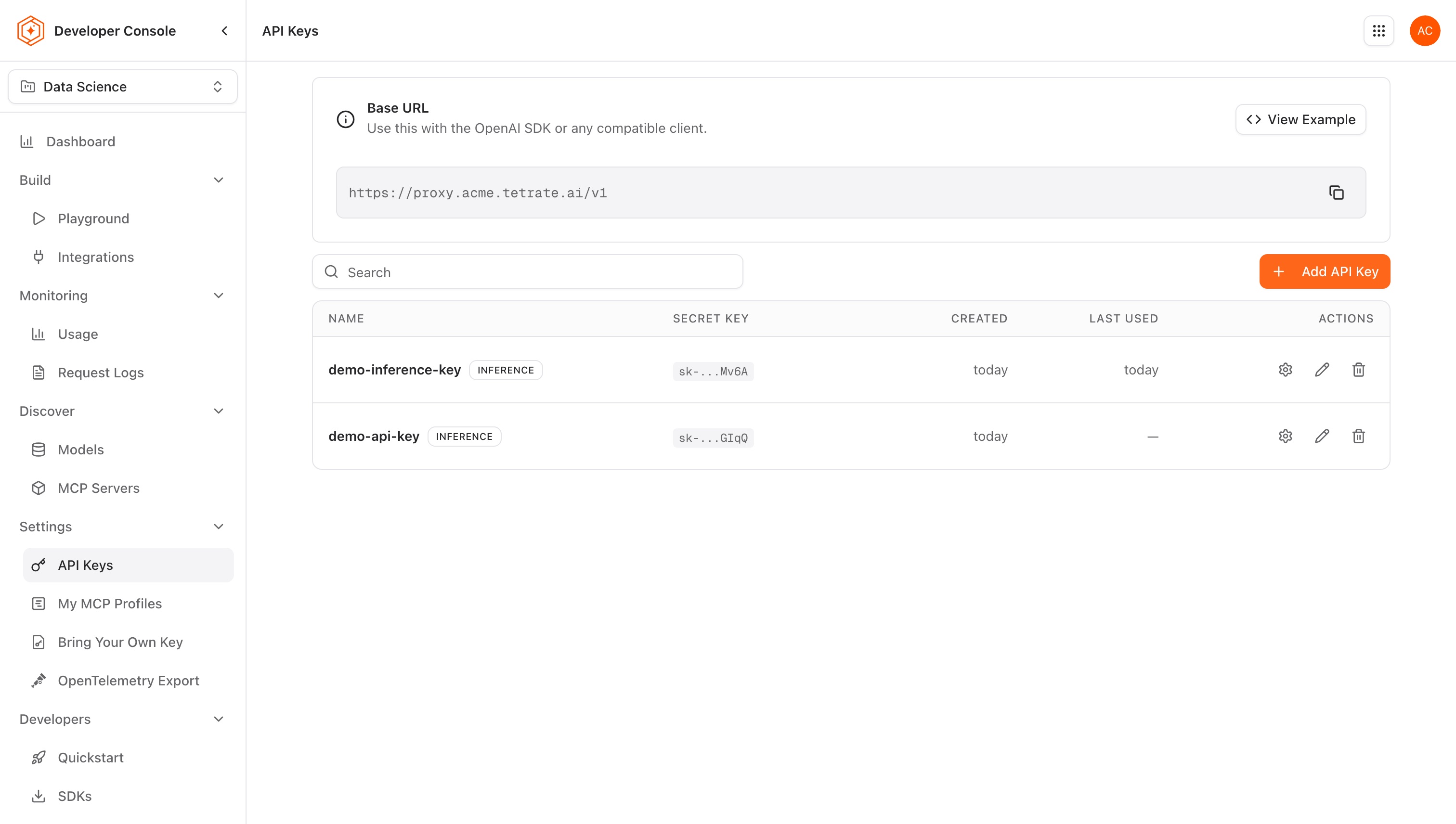1456x824 pixels.
Task: Click the search magnifier icon
Action: pos(331,271)
